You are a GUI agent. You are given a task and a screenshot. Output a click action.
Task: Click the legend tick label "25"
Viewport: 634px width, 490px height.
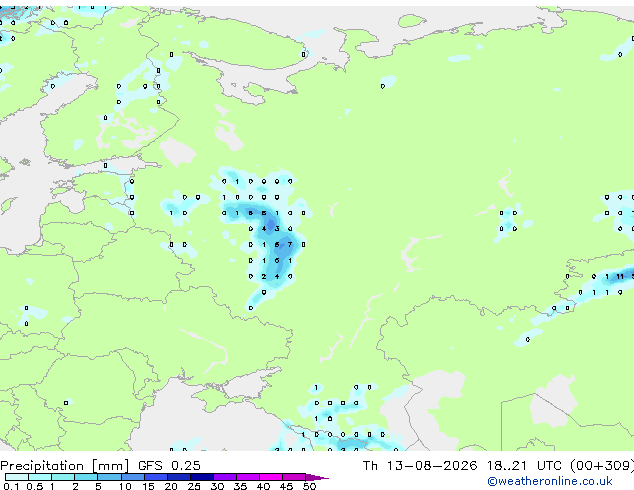194,486
